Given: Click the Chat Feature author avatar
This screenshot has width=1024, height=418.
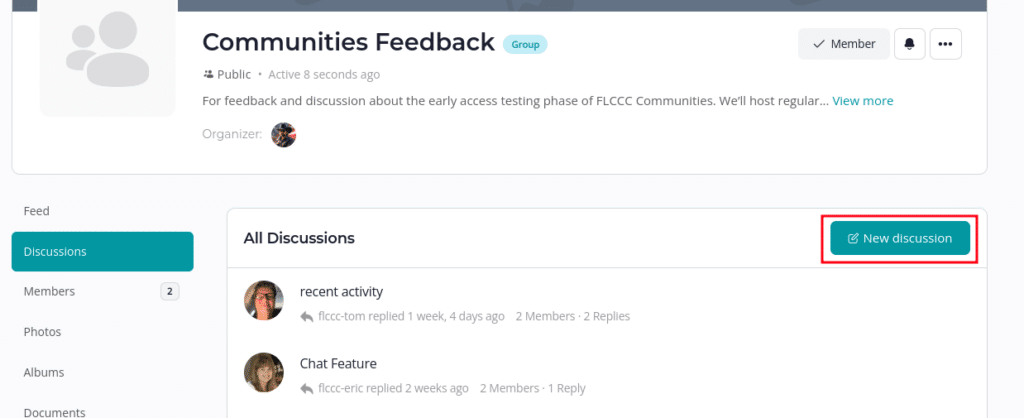Looking at the screenshot, I should (x=264, y=373).
